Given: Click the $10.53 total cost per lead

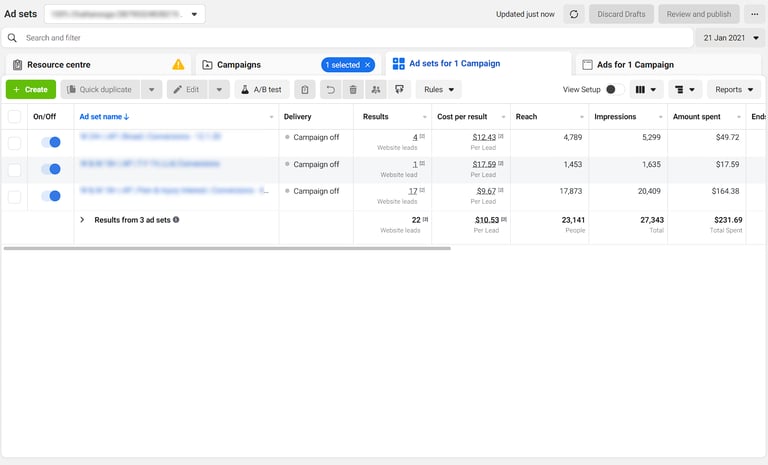Looking at the screenshot, I should click(487, 220).
